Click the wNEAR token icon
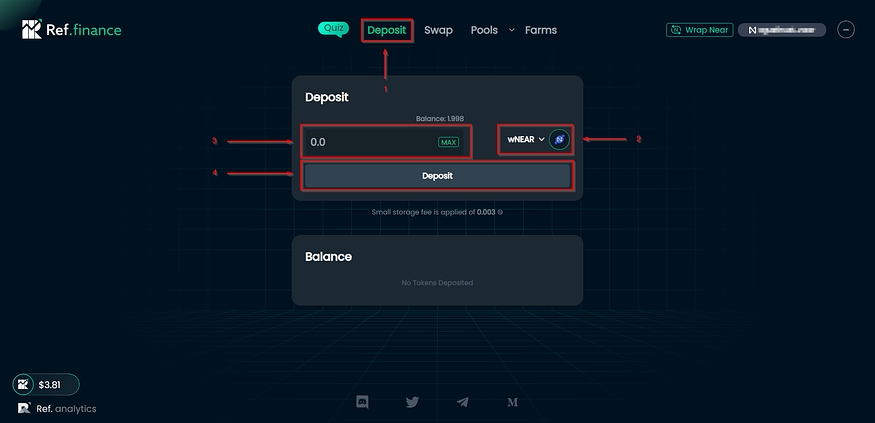 pos(559,140)
